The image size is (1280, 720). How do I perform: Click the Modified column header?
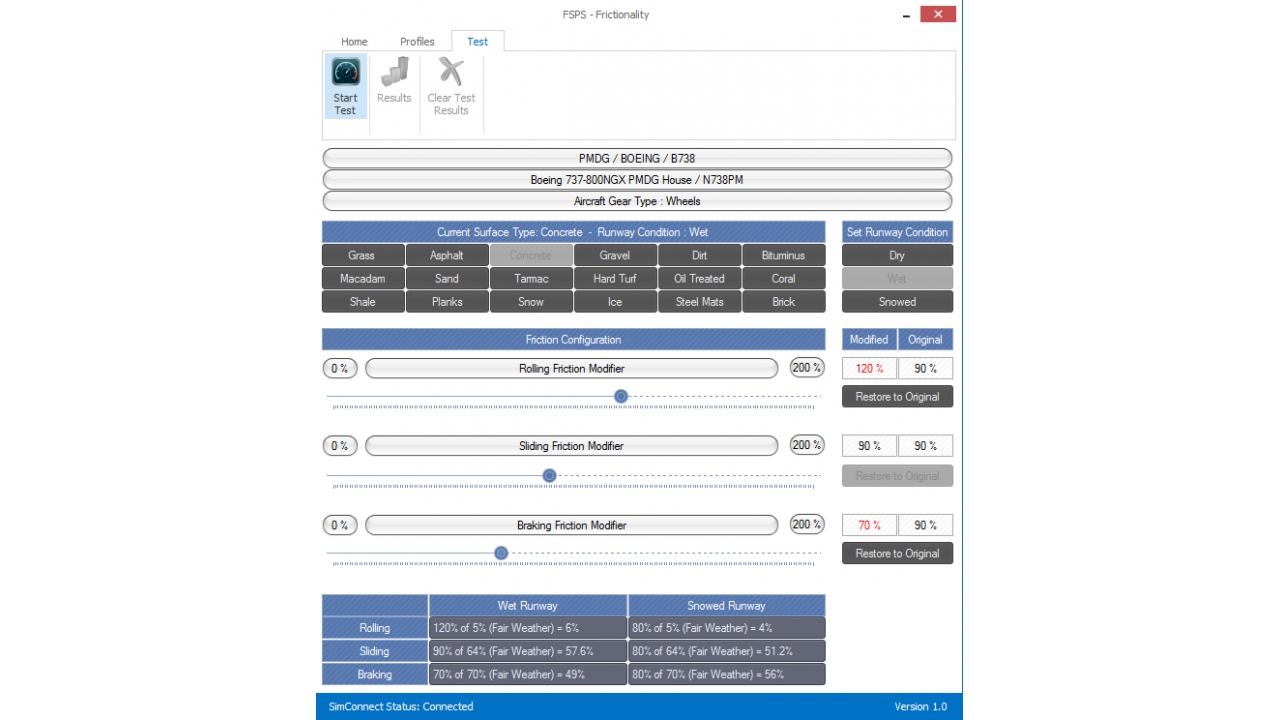pos(869,339)
